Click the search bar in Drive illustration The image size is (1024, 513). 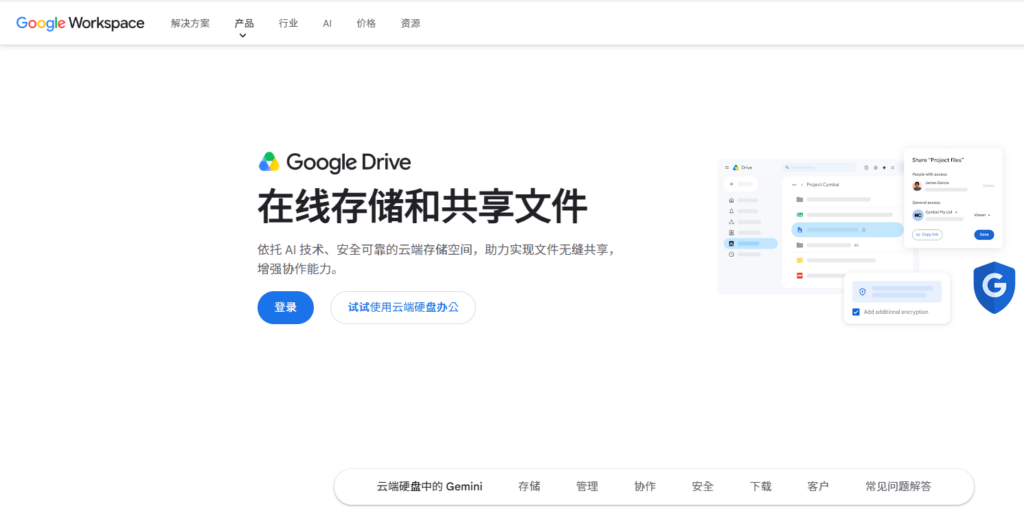pyautogui.click(x=820, y=167)
